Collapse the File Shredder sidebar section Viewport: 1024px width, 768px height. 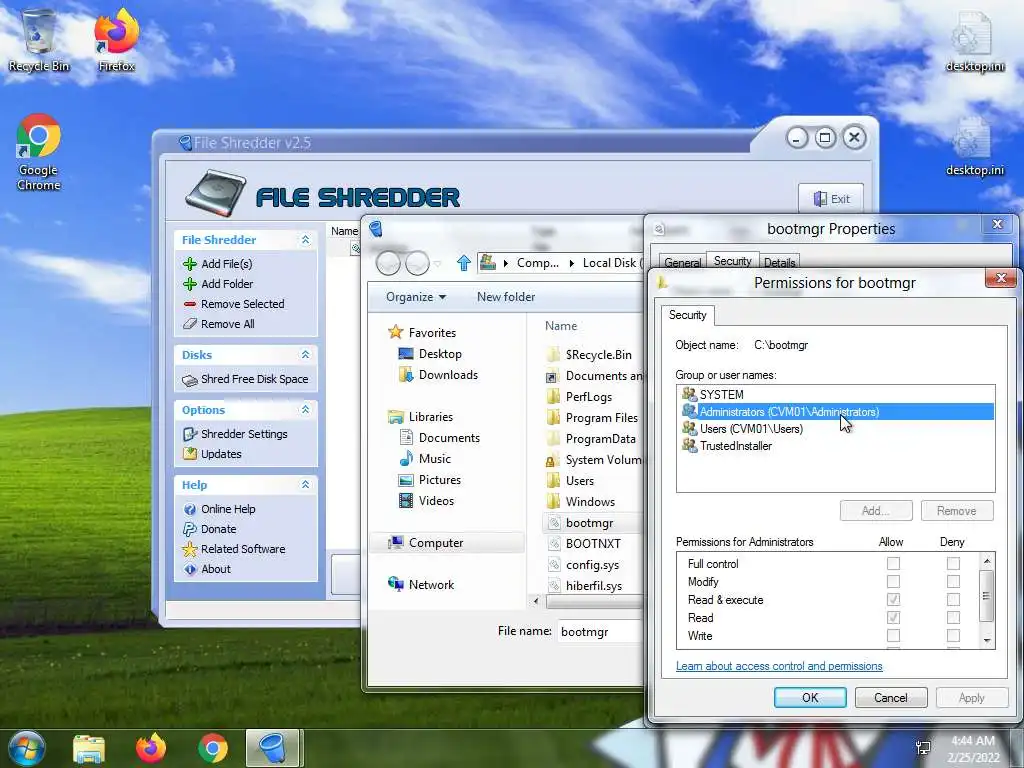coord(305,240)
